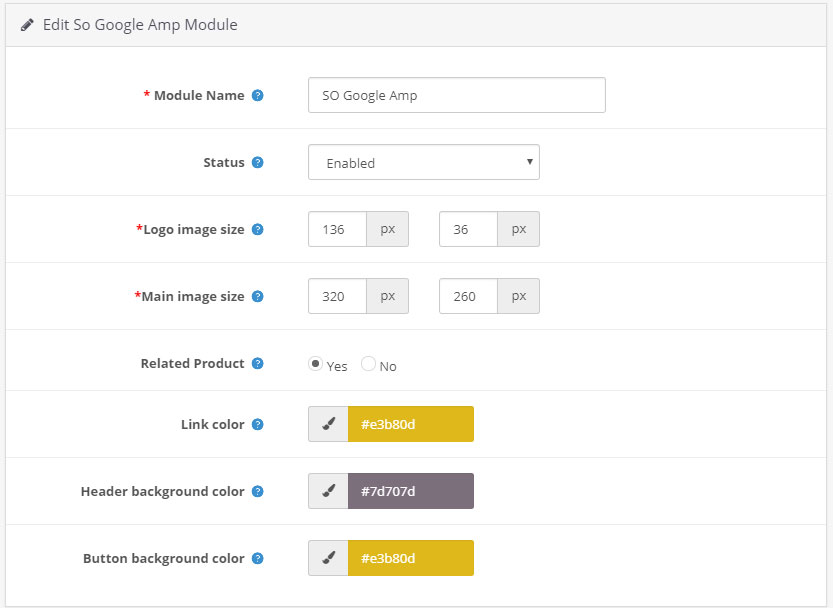Focus the Module Name text field
This screenshot has width=833, height=608.
tap(457, 95)
